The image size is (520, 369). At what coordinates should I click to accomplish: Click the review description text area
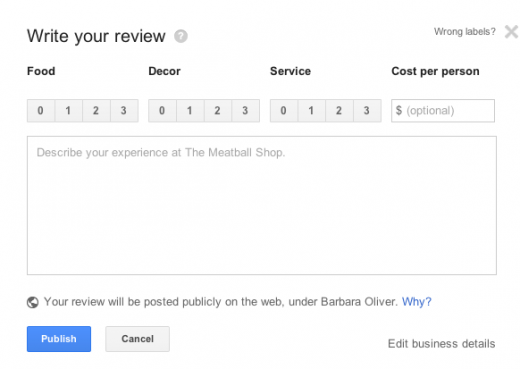pyautogui.click(x=262, y=205)
